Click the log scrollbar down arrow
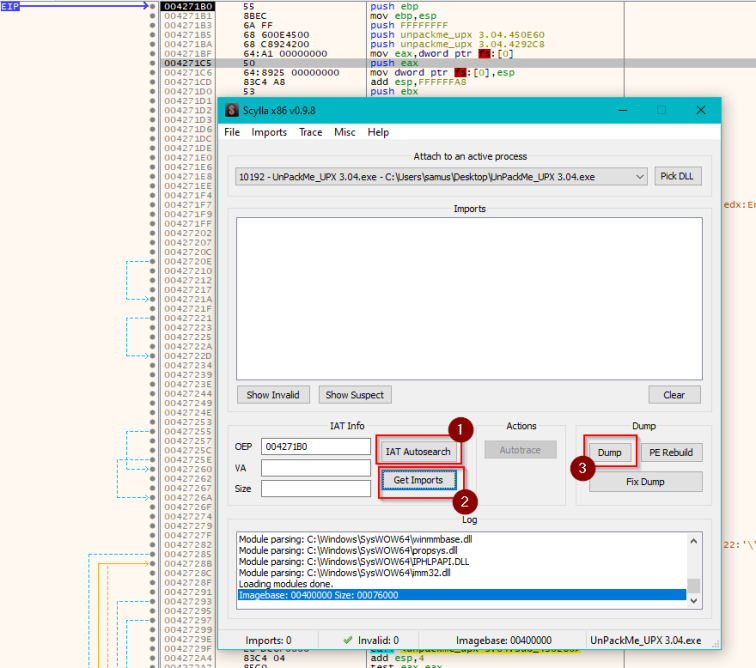Image resolution: width=756 pixels, height=668 pixels. pyautogui.click(x=693, y=600)
